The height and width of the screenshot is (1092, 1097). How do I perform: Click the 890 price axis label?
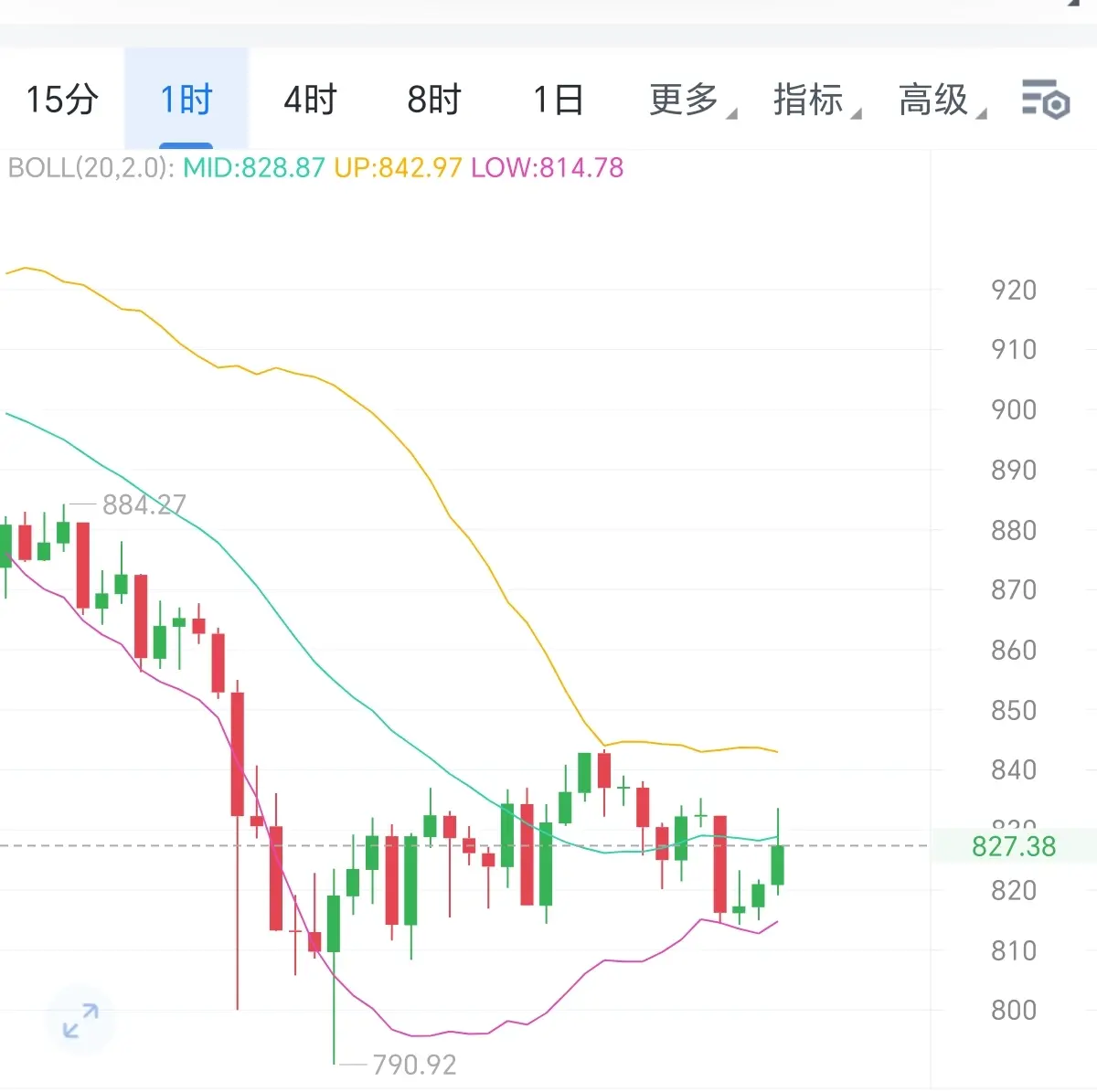pos(1014,470)
